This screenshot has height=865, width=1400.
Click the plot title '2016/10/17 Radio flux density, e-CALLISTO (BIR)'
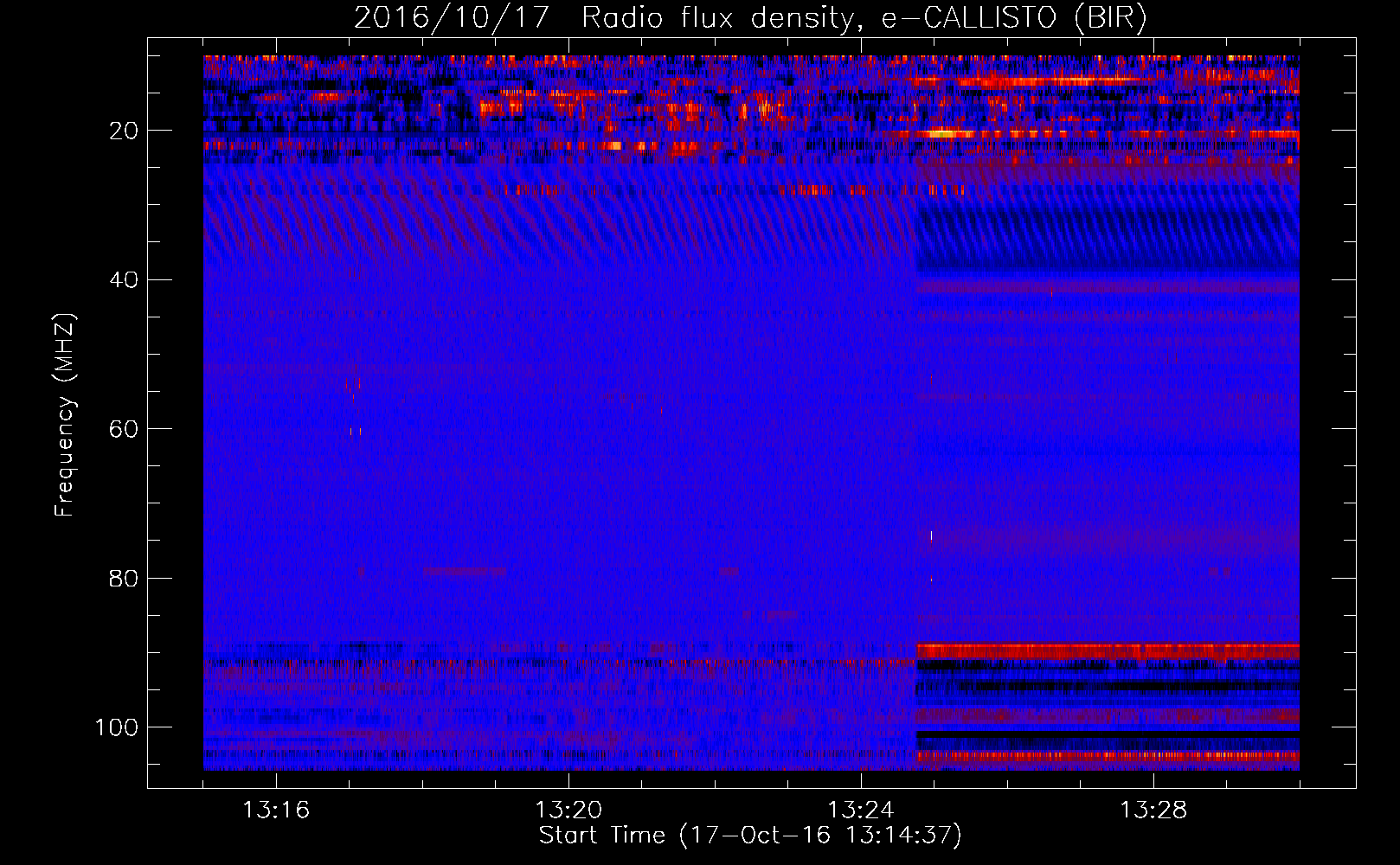coord(750,17)
